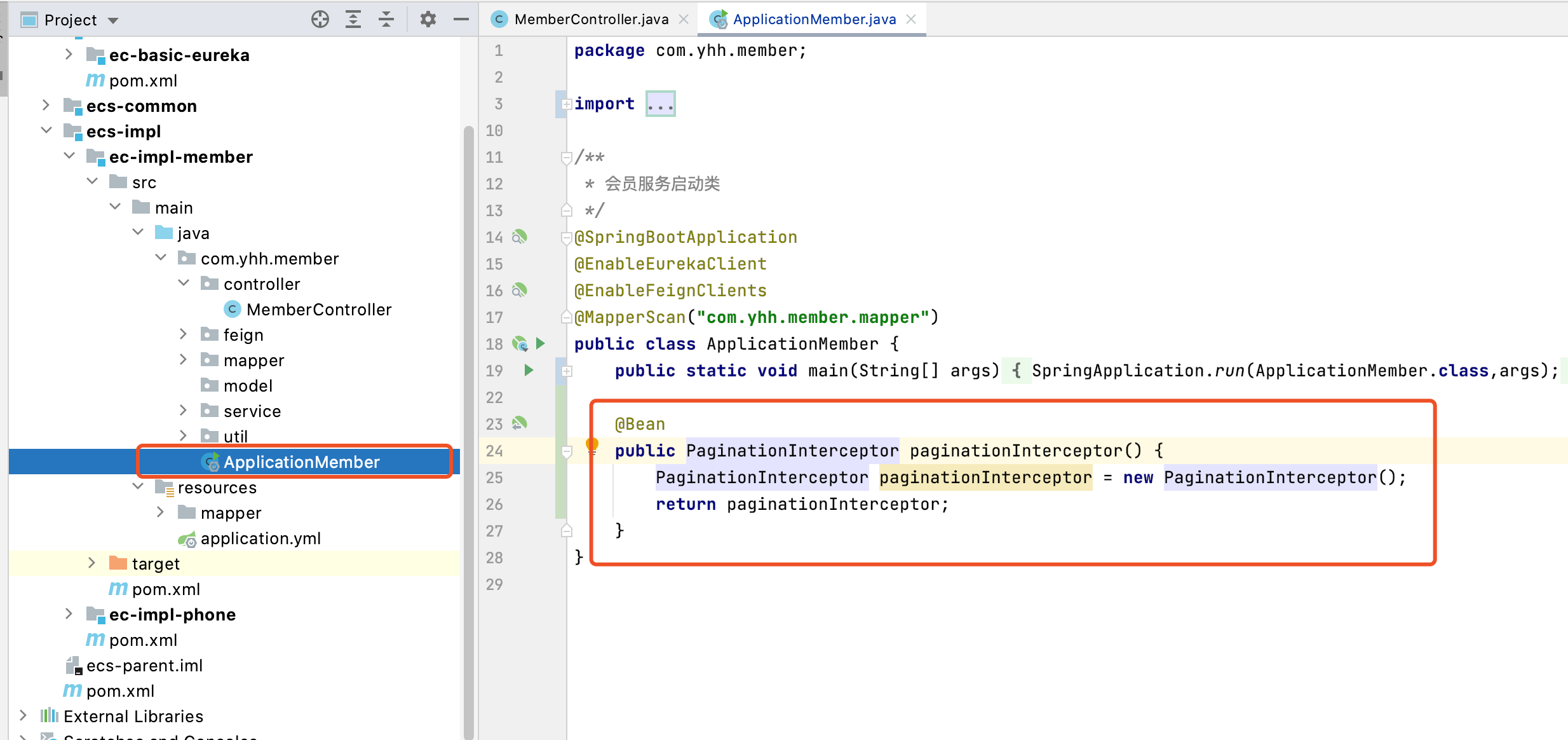Click the Expand All toolbar icon
This screenshot has height=740, width=1568.
353,20
